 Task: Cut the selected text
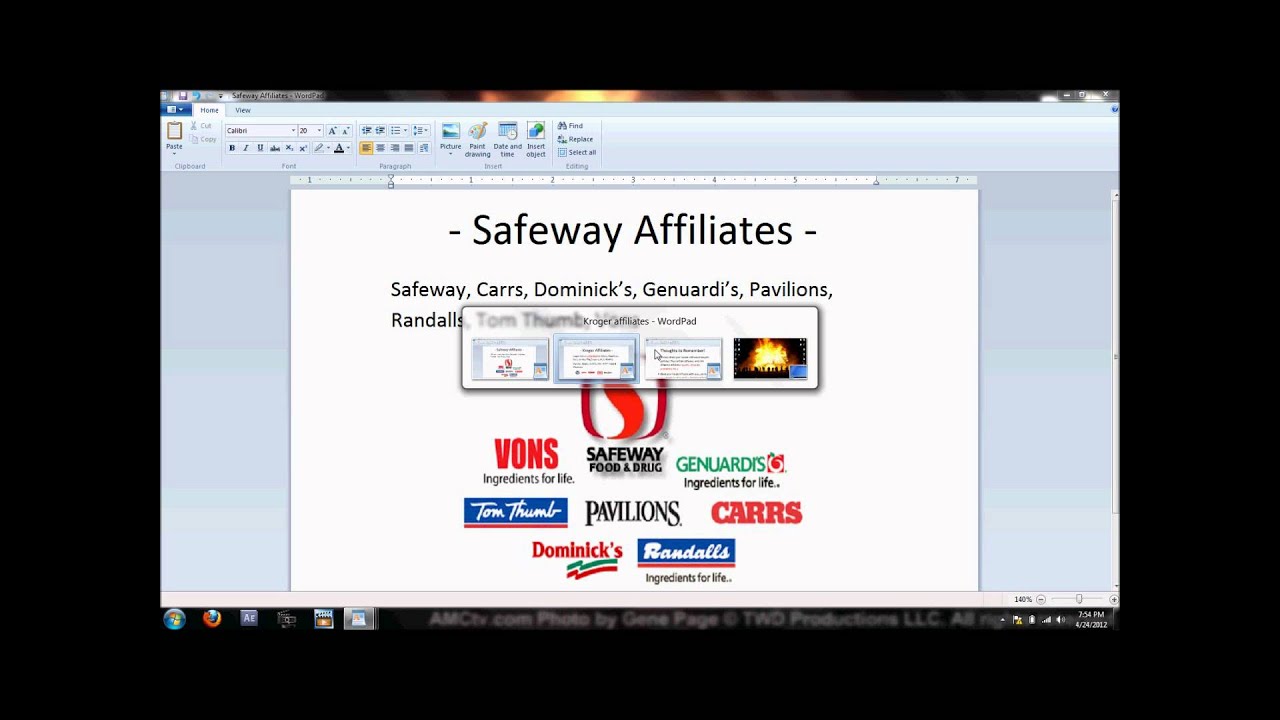(x=201, y=126)
